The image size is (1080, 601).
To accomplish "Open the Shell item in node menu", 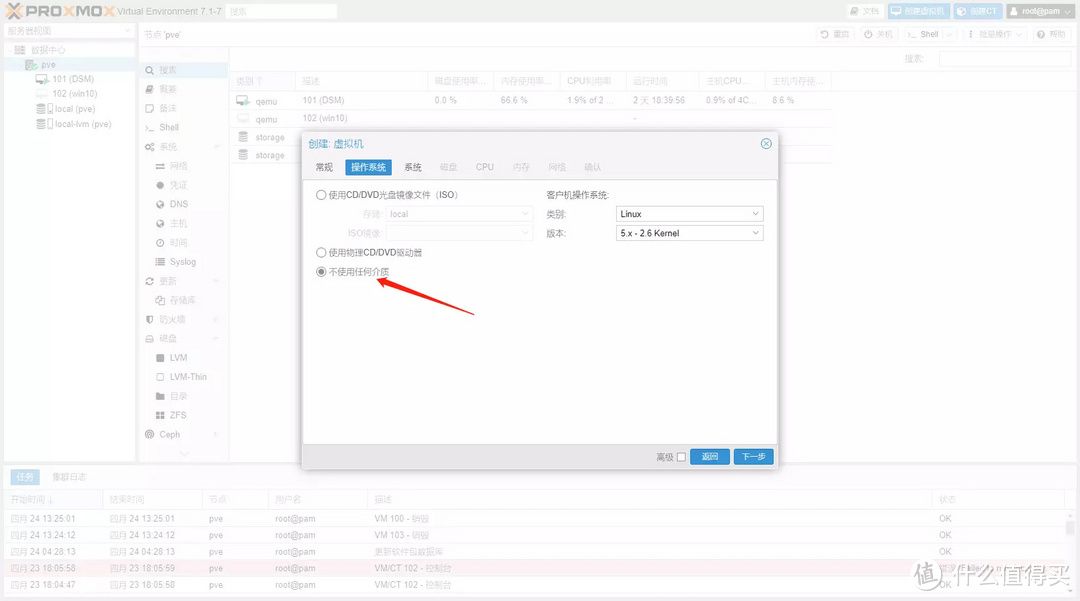I will 183,127.
